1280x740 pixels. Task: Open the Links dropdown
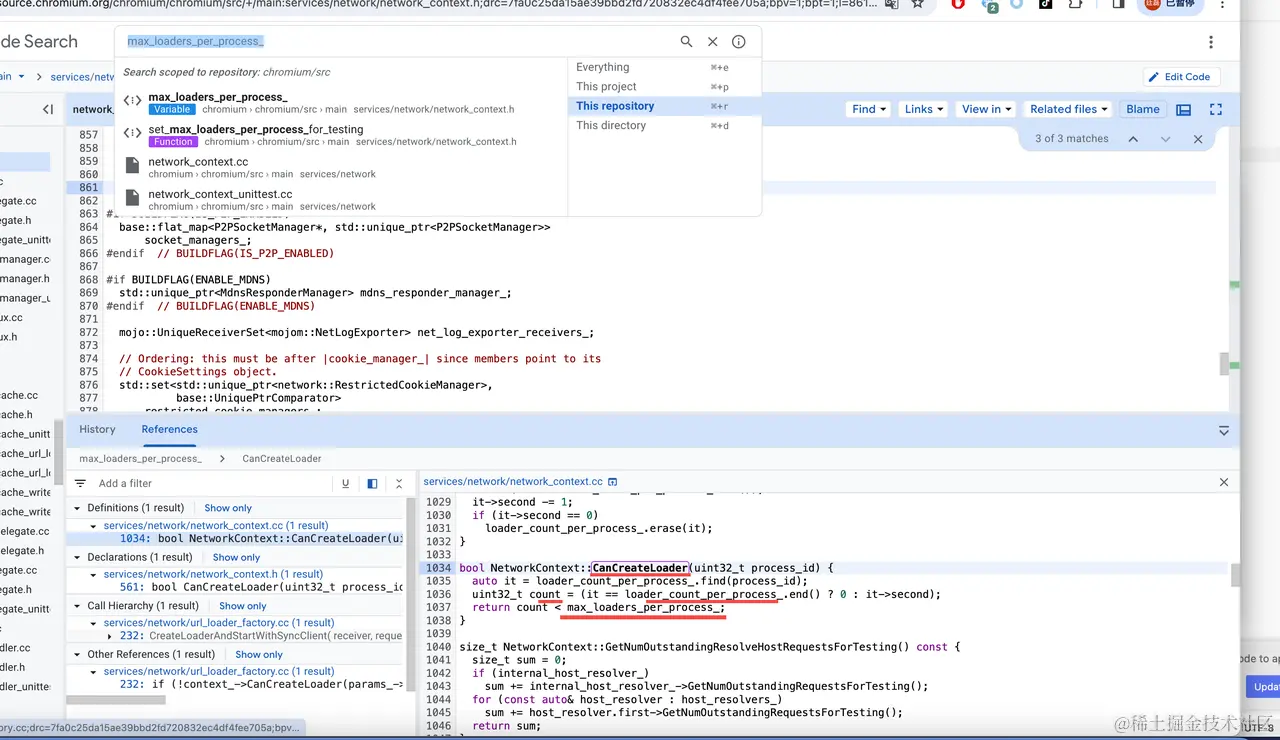click(924, 109)
